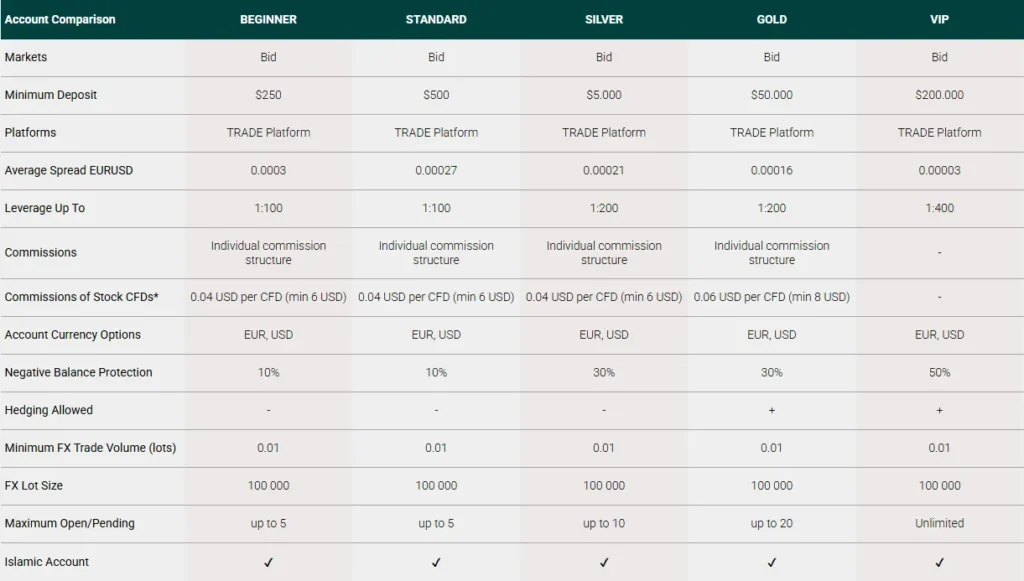Choose the GOLD column header
Viewport: 1024px width, 581px height.
pos(772,19)
